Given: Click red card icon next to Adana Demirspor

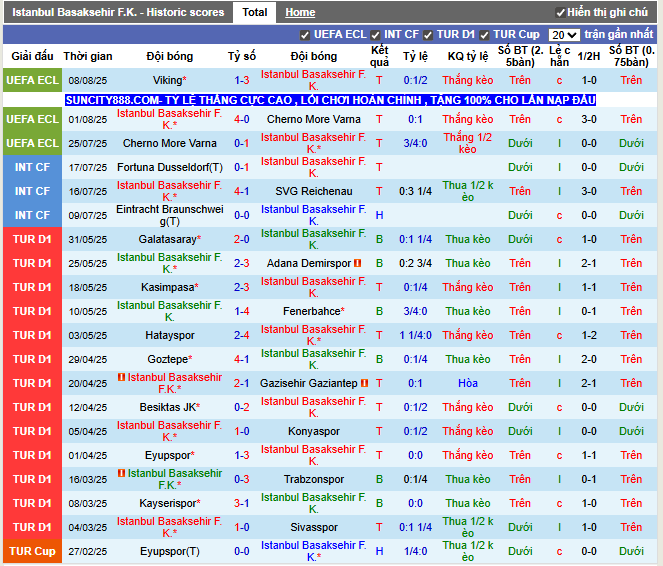Looking at the screenshot, I should 358,263.
